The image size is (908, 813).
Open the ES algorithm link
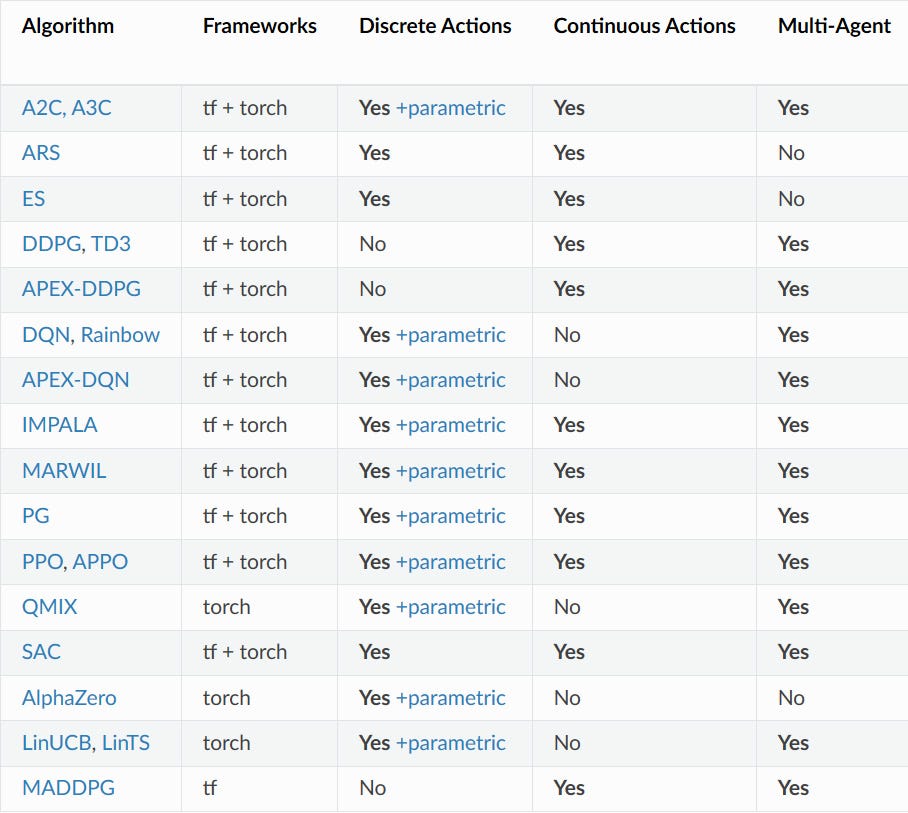[33, 199]
